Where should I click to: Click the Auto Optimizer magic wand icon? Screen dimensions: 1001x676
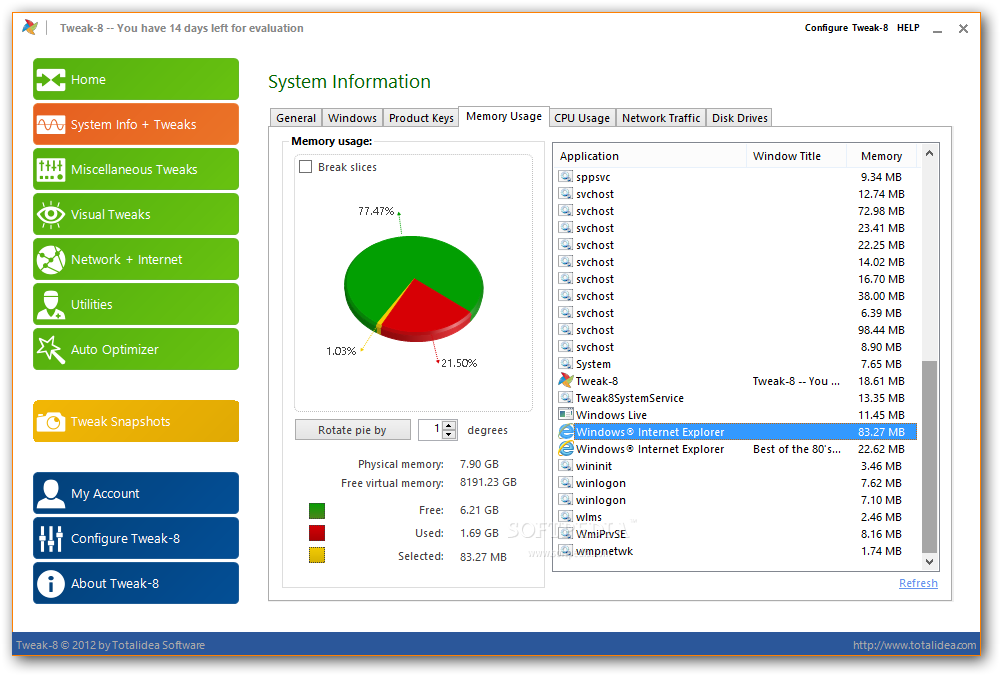pos(50,349)
